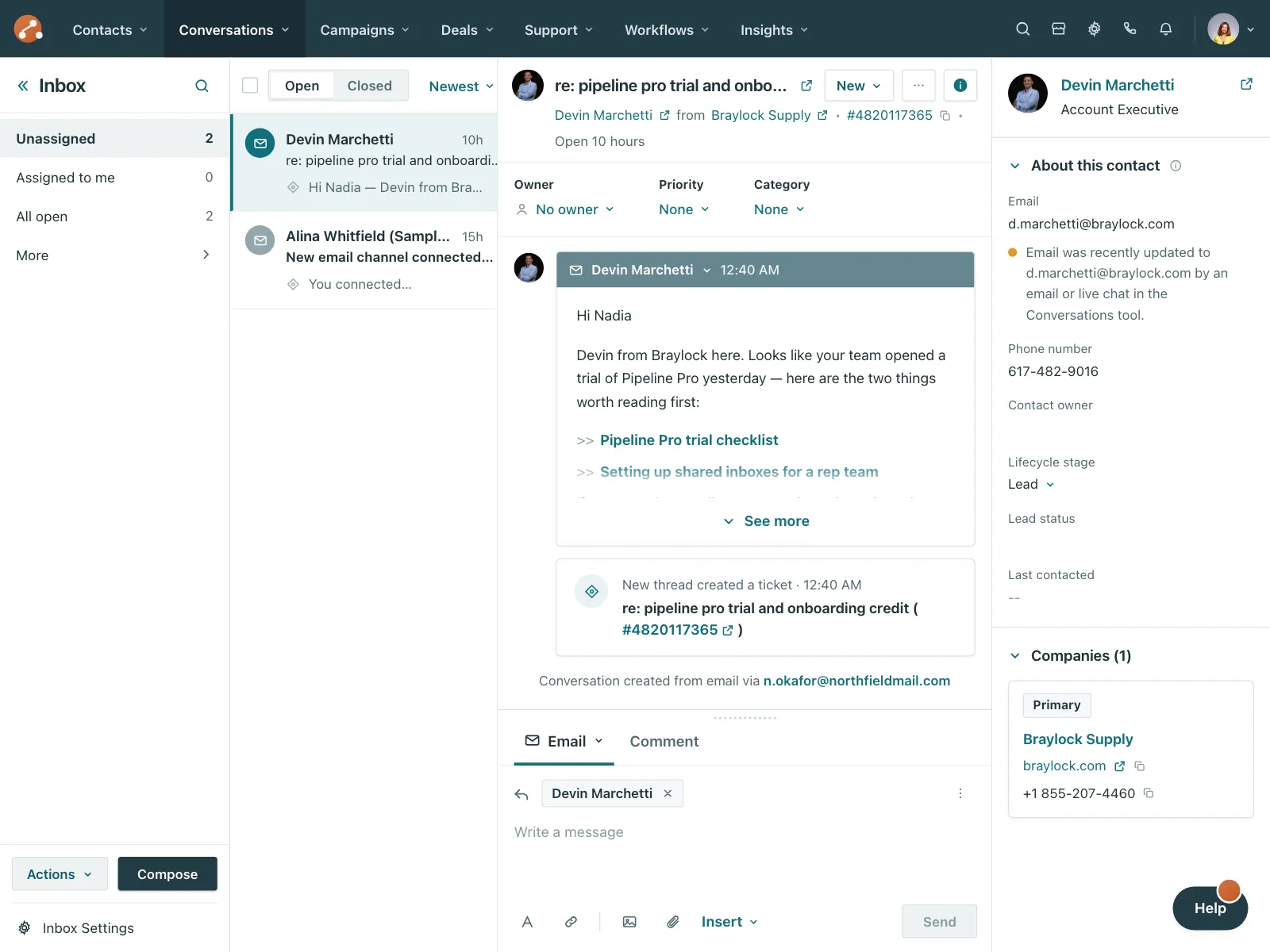Click the app logo home icon

(x=29, y=29)
